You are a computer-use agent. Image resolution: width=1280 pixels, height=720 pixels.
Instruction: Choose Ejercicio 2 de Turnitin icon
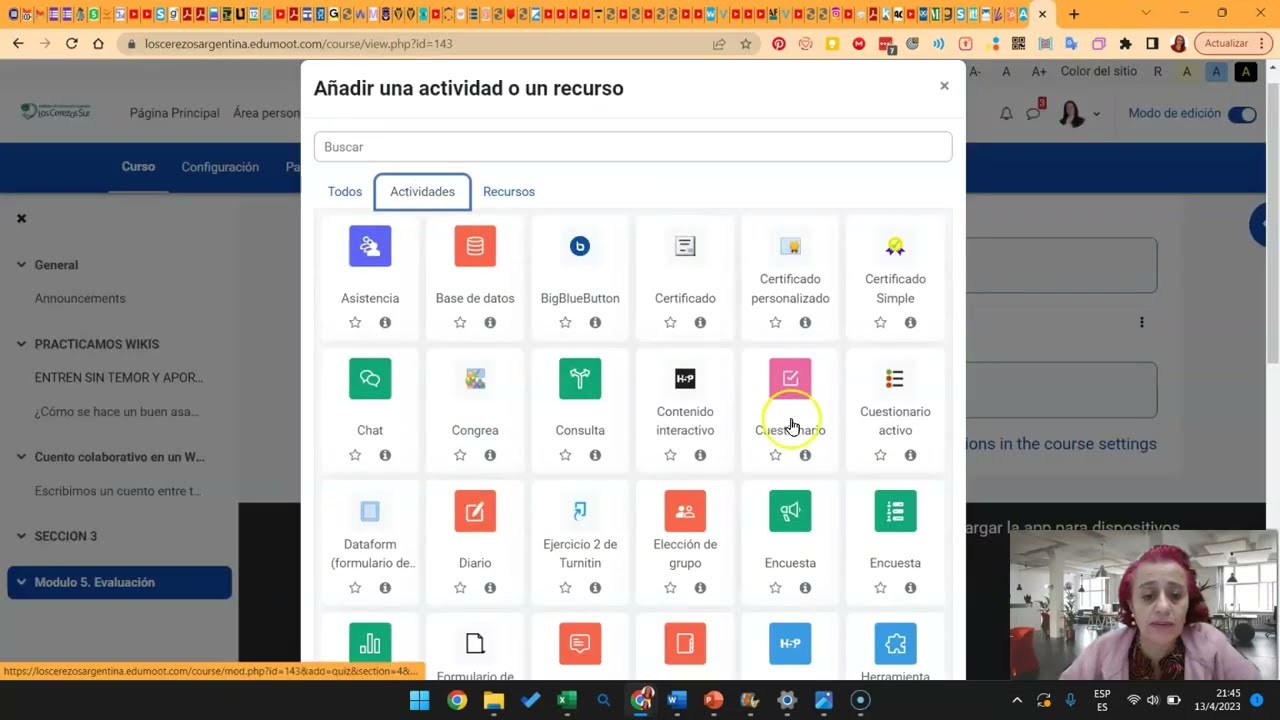tap(580, 511)
